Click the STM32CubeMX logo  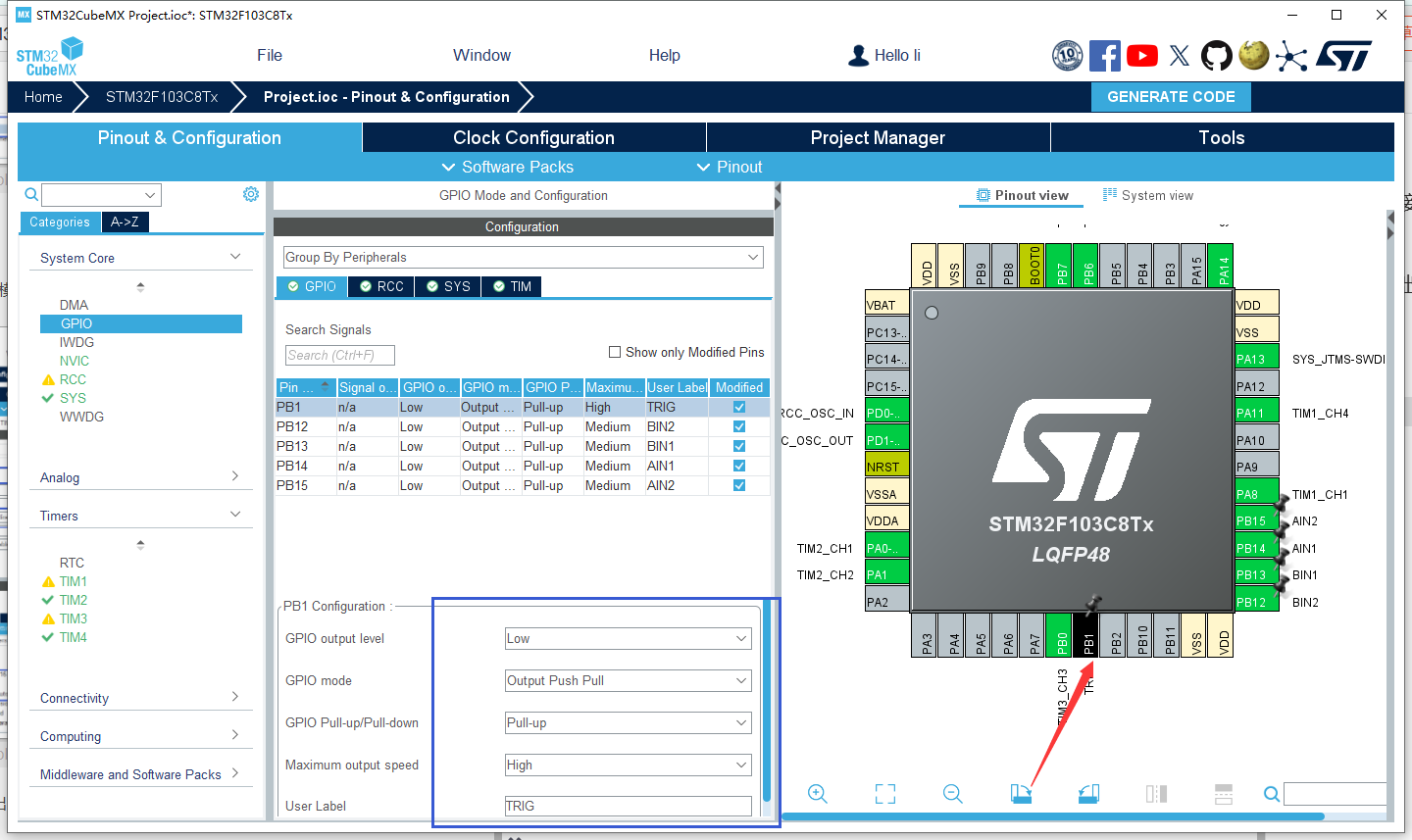point(49,56)
